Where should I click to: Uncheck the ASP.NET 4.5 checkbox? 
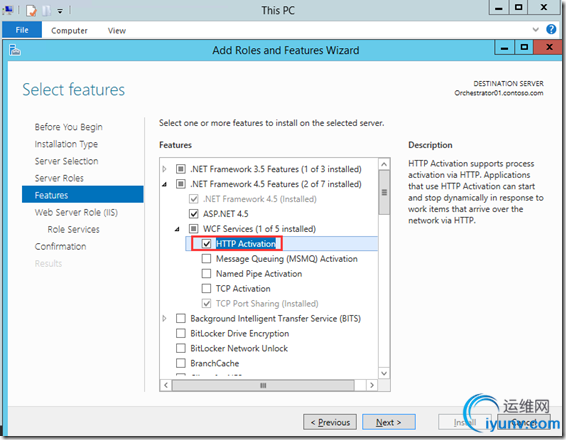(x=194, y=214)
